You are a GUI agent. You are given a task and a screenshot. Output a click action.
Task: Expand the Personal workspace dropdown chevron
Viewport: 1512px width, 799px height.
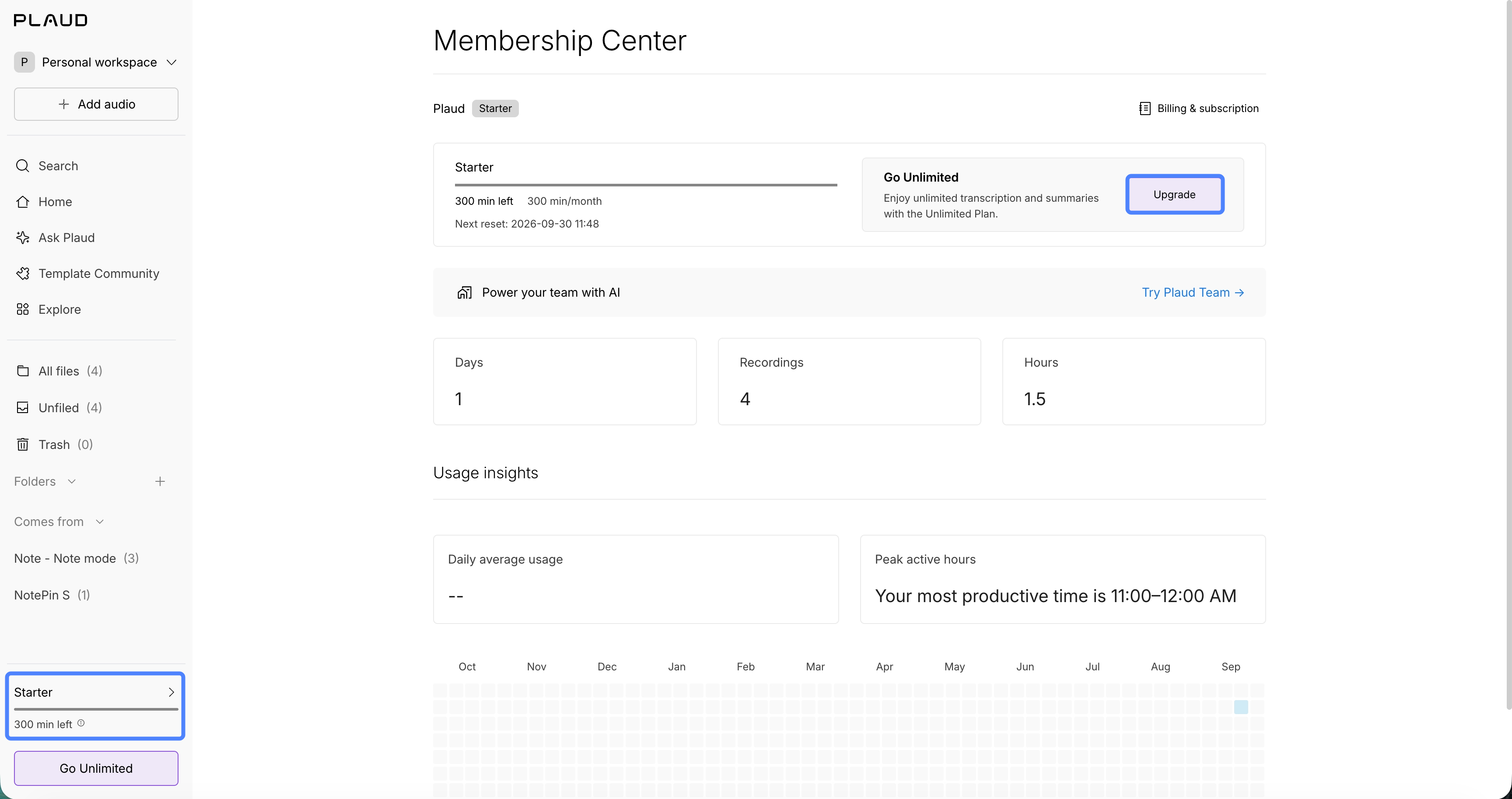(x=171, y=62)
